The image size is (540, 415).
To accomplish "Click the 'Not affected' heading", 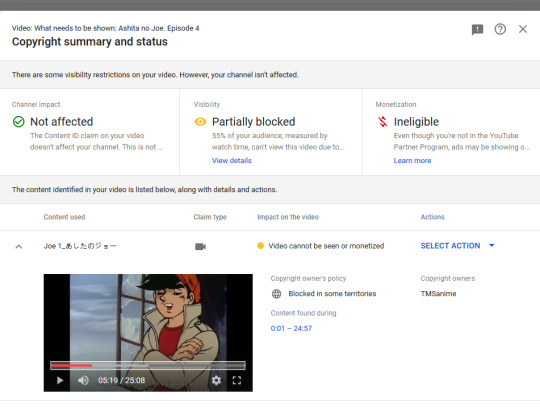I will tap(62, 122).
